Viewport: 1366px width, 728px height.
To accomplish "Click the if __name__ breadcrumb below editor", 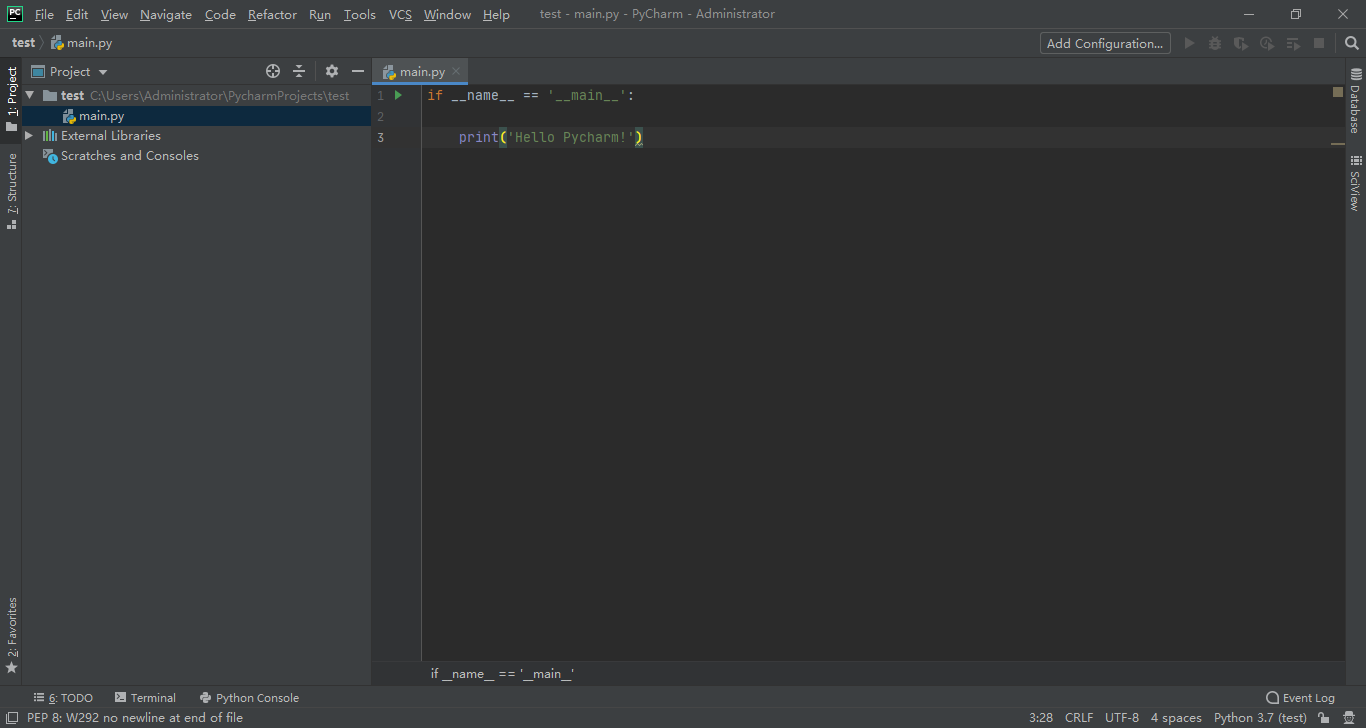I will 502,674.
